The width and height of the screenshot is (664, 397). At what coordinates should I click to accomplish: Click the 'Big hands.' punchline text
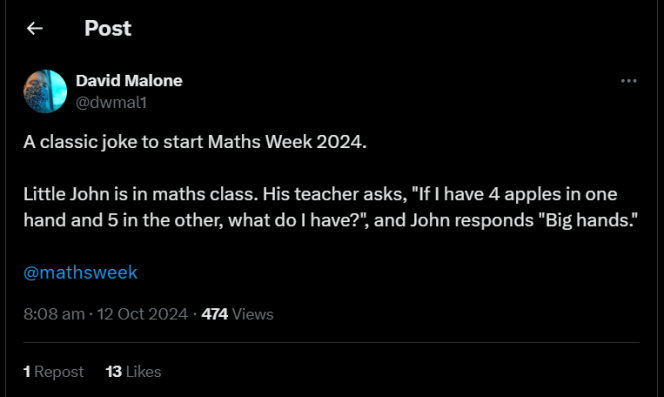click(591, 220)
